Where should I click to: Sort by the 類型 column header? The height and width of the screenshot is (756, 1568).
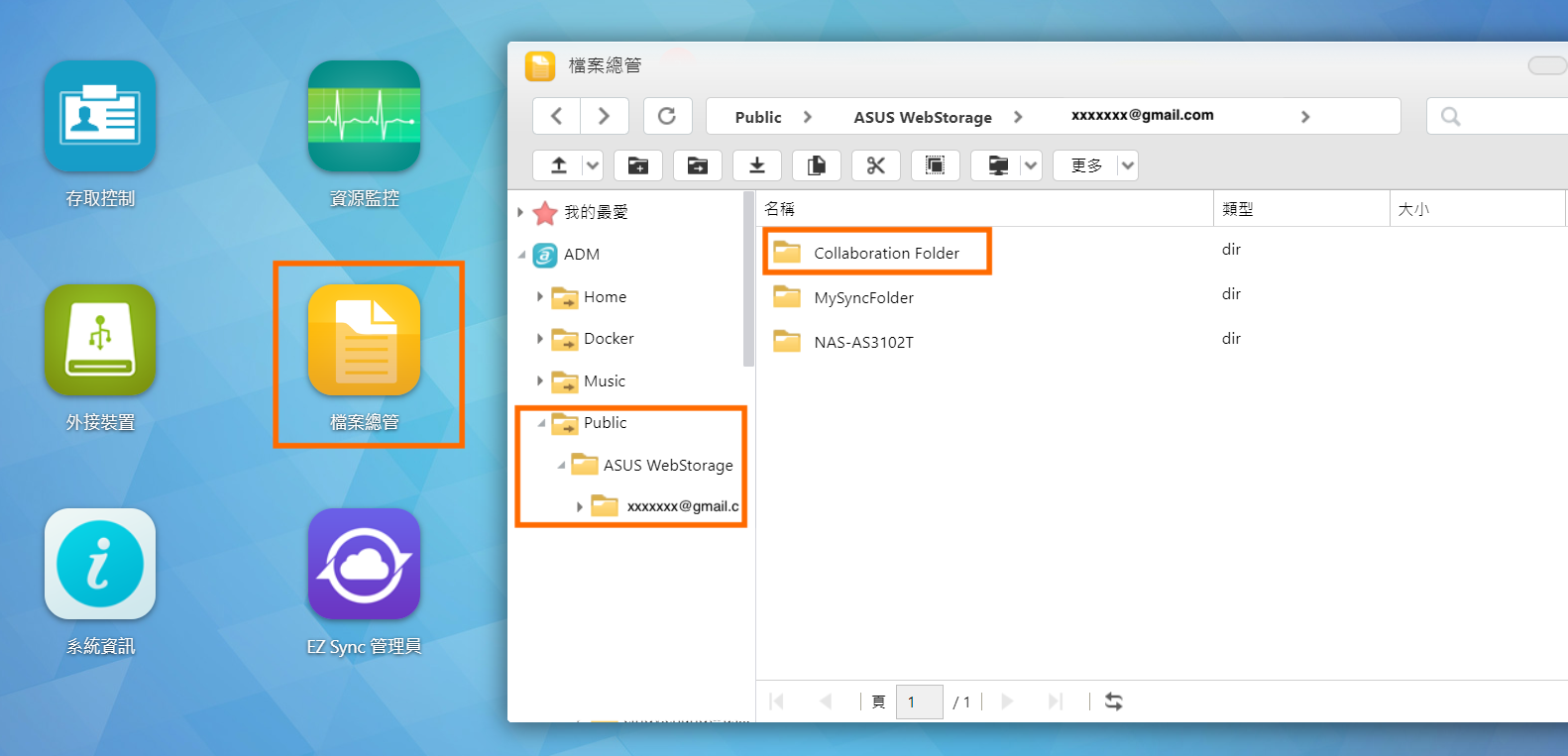(1302, 209)
